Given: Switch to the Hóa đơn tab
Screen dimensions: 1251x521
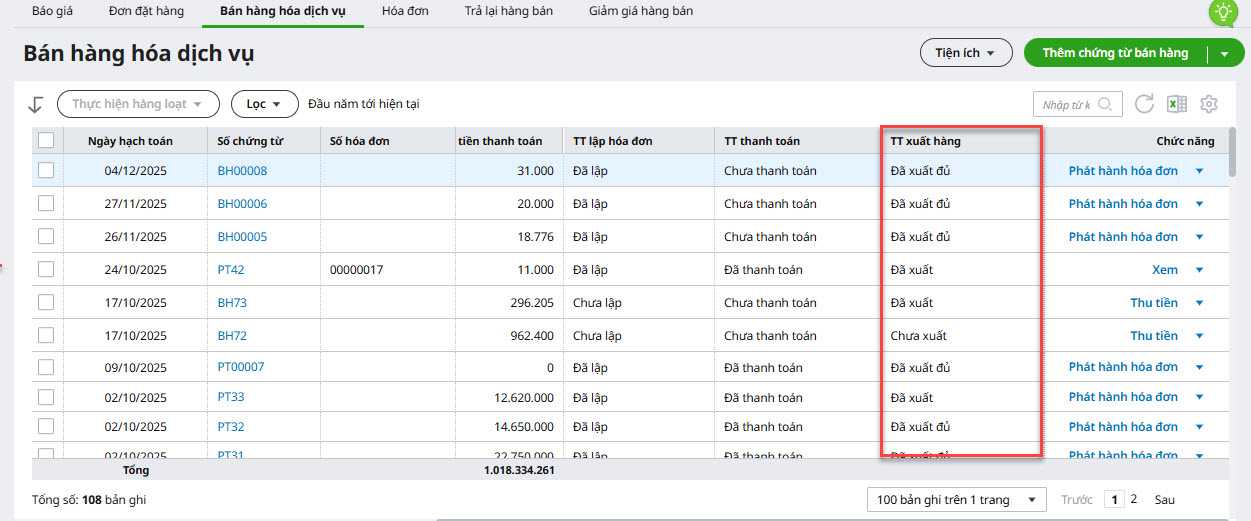Looking at the screenshot, I should point(406,11).
